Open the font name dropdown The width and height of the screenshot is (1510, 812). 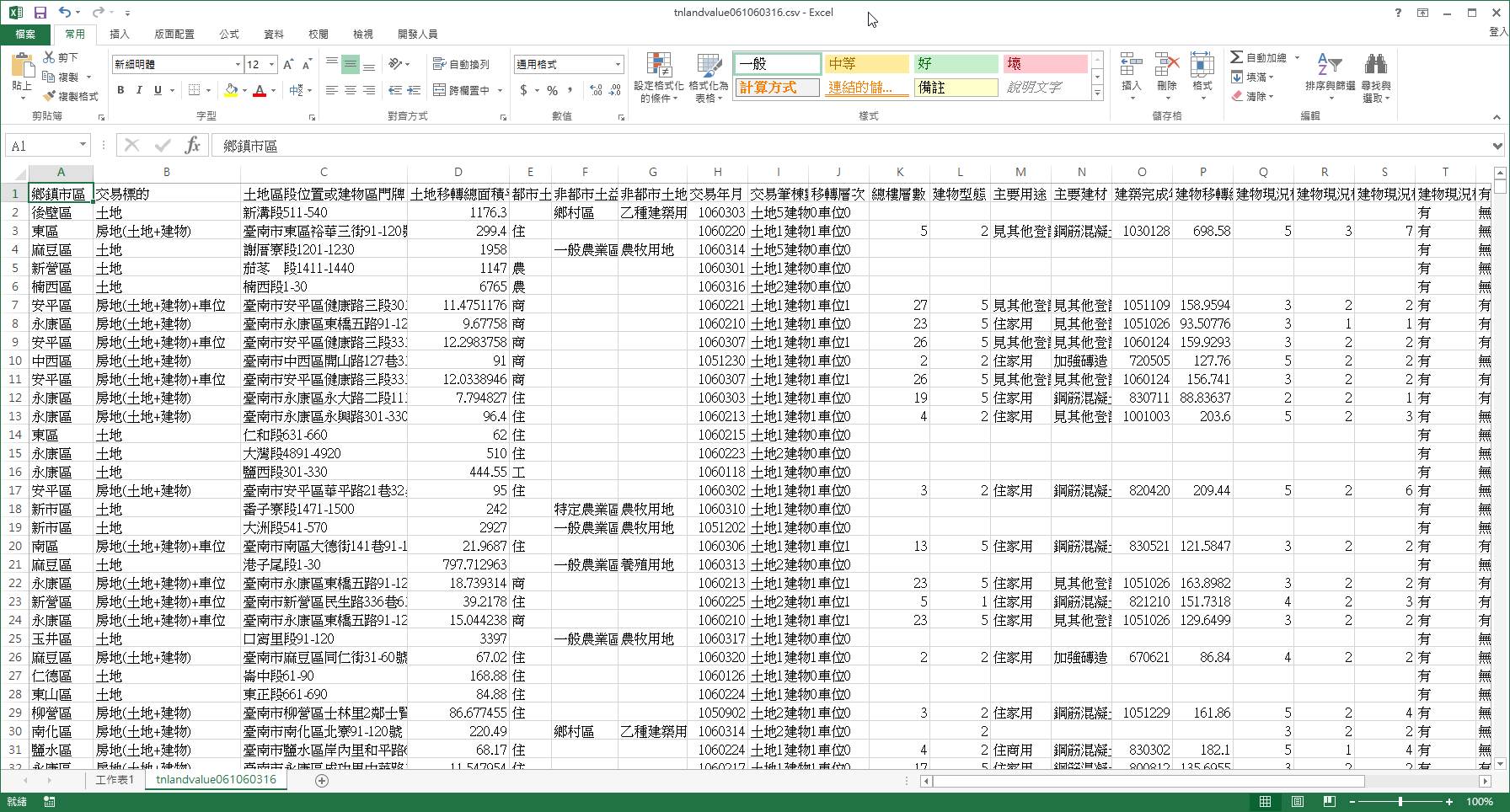click(238, 65)
